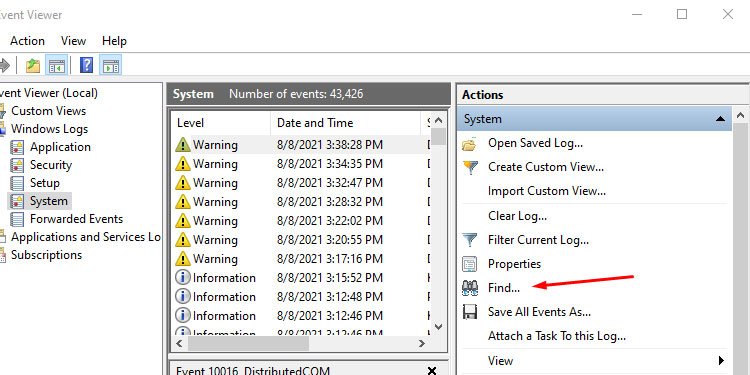Select the 8/8/2021 3:20:55 PM warning row
The image size is (750, 375).
coord(302,240)
